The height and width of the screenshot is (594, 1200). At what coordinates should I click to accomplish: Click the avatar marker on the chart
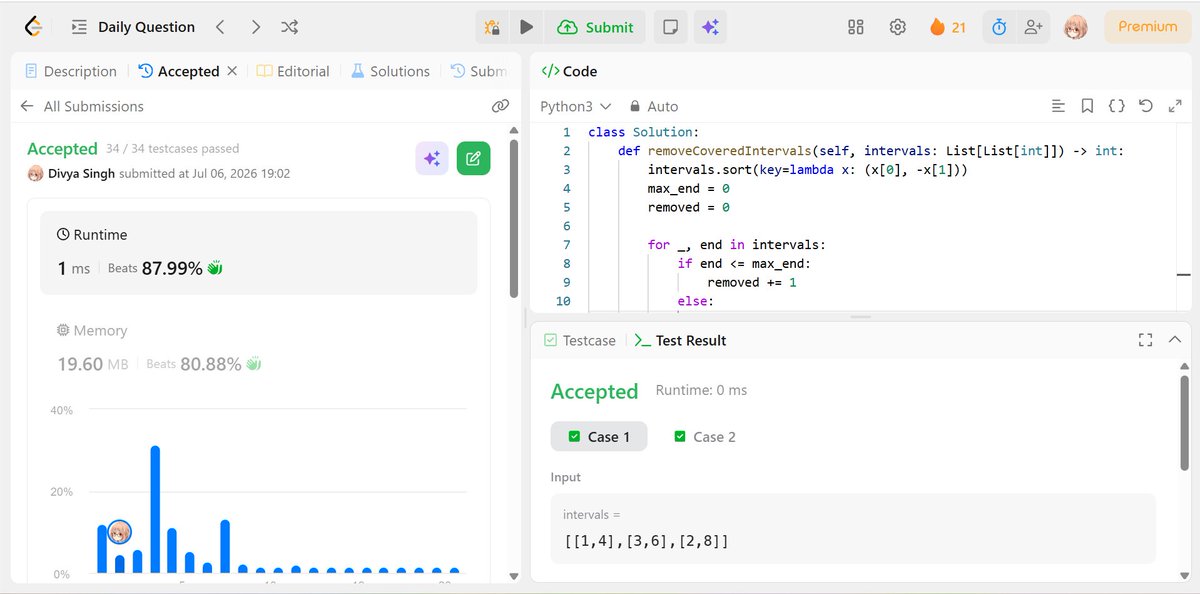coord(119,532)
